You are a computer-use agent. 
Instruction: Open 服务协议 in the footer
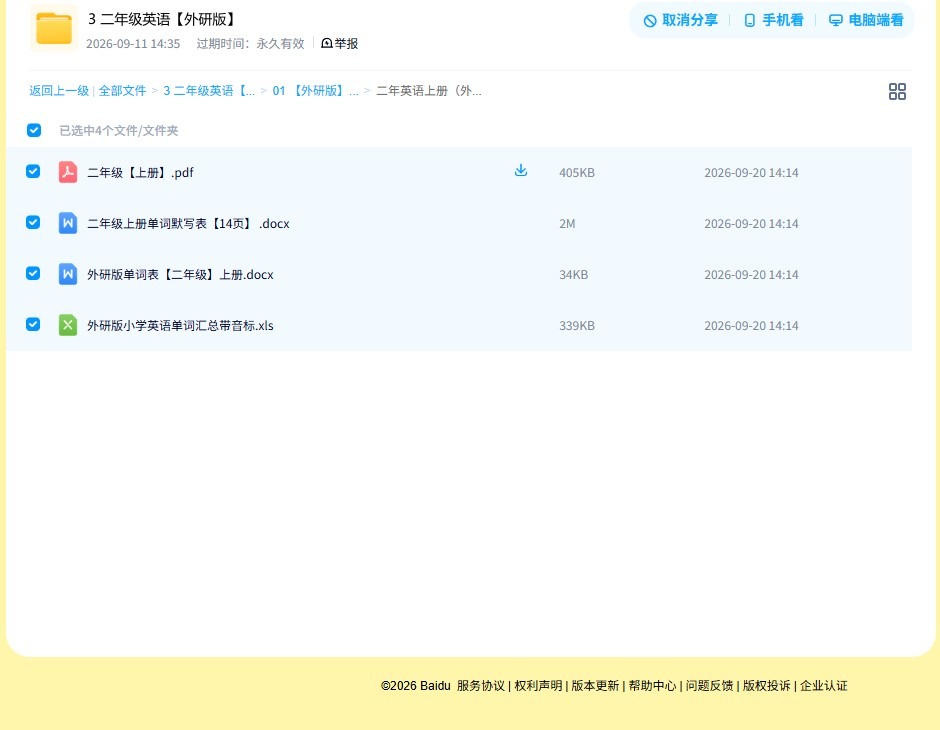[x=481, y=686]
